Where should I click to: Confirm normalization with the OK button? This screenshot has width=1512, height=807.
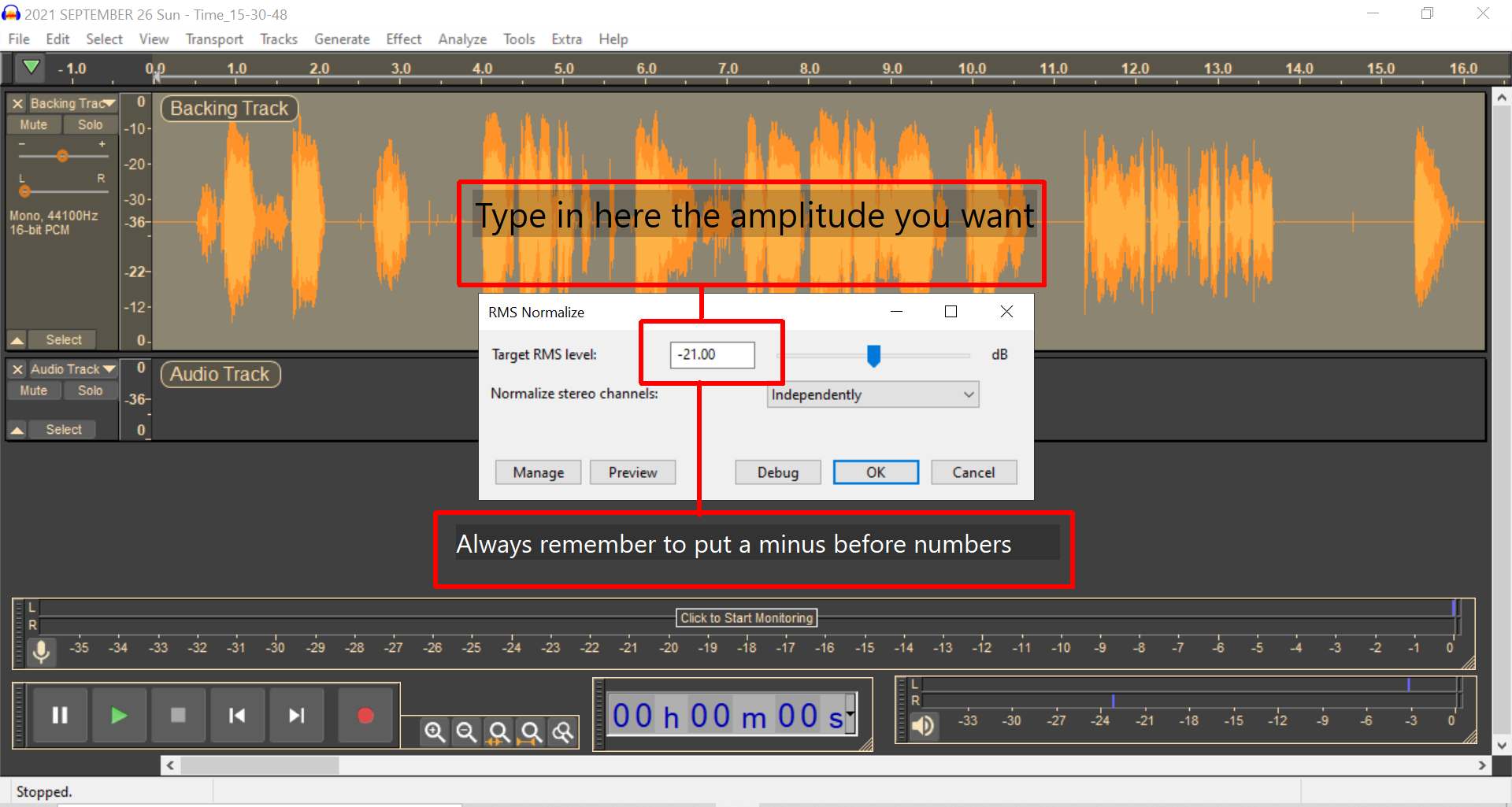pos(875,472)
